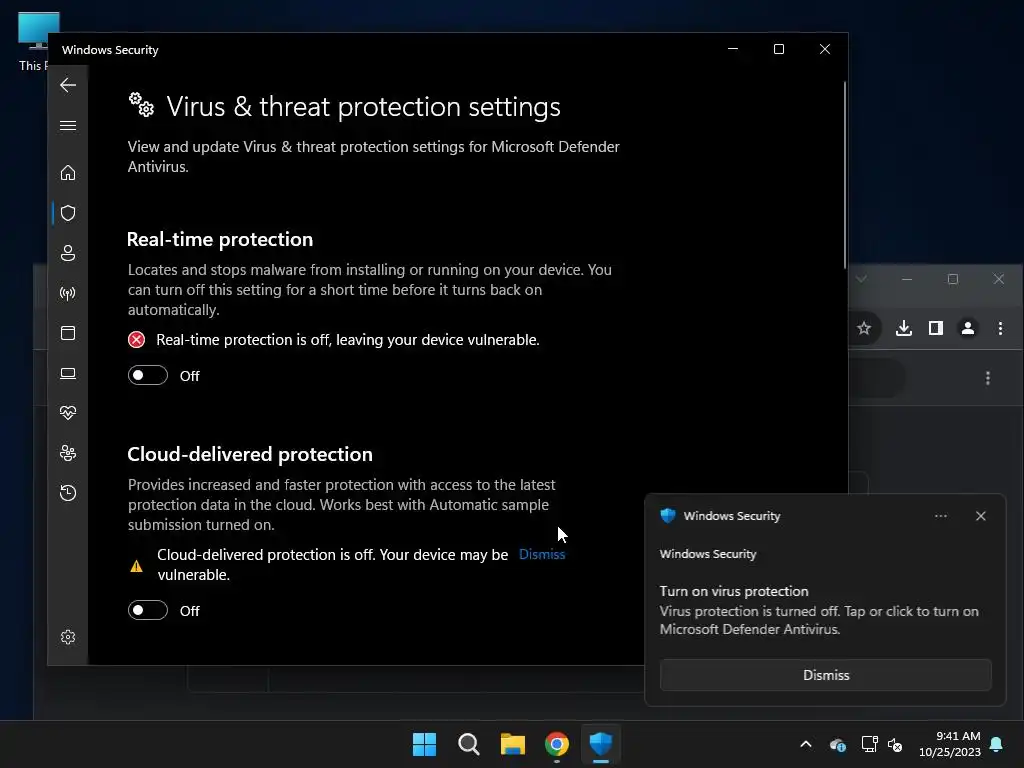
Task: Show hidden system tray icons chevron
Action: [x=806, y=744]
